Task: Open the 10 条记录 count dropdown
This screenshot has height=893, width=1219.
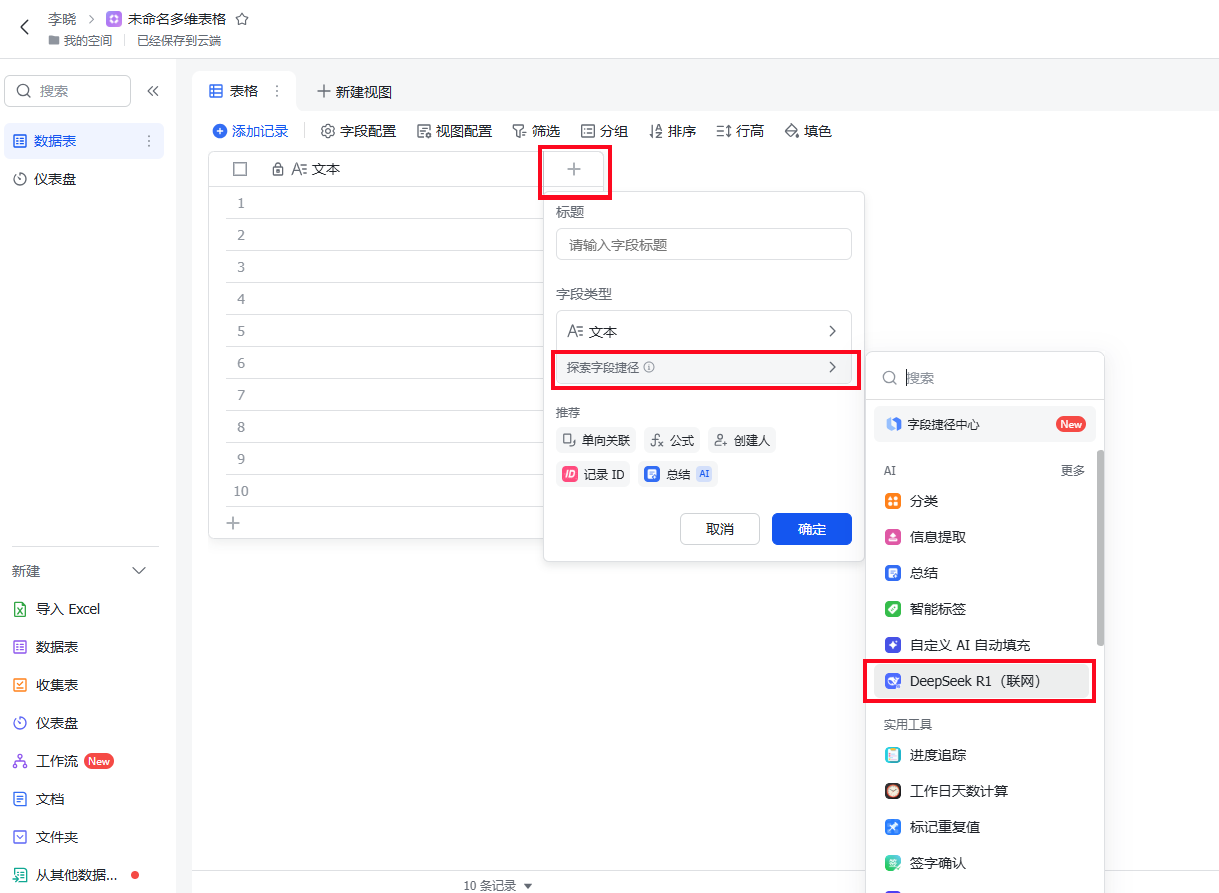Action: tap(498, 885)
